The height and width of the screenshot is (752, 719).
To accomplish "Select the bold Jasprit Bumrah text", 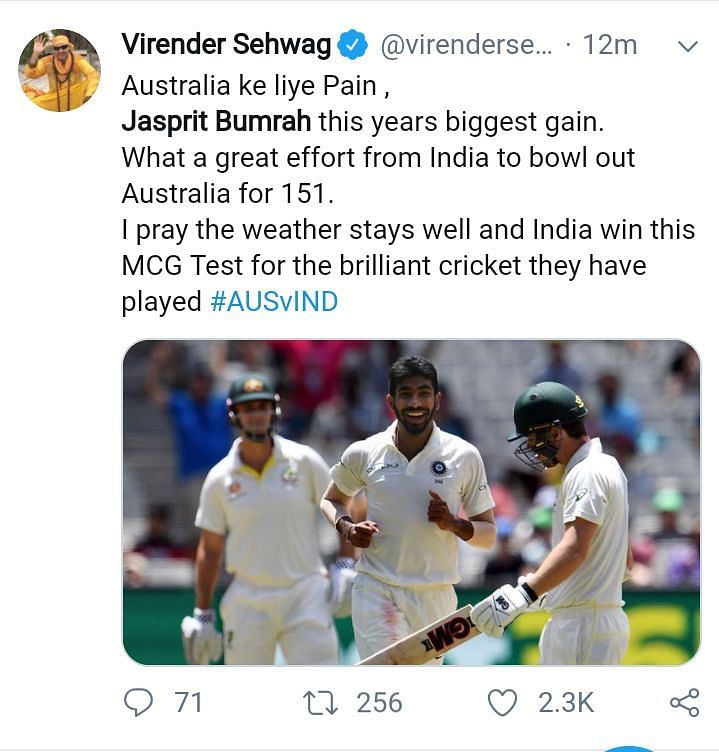I will (x=216, y=122).
